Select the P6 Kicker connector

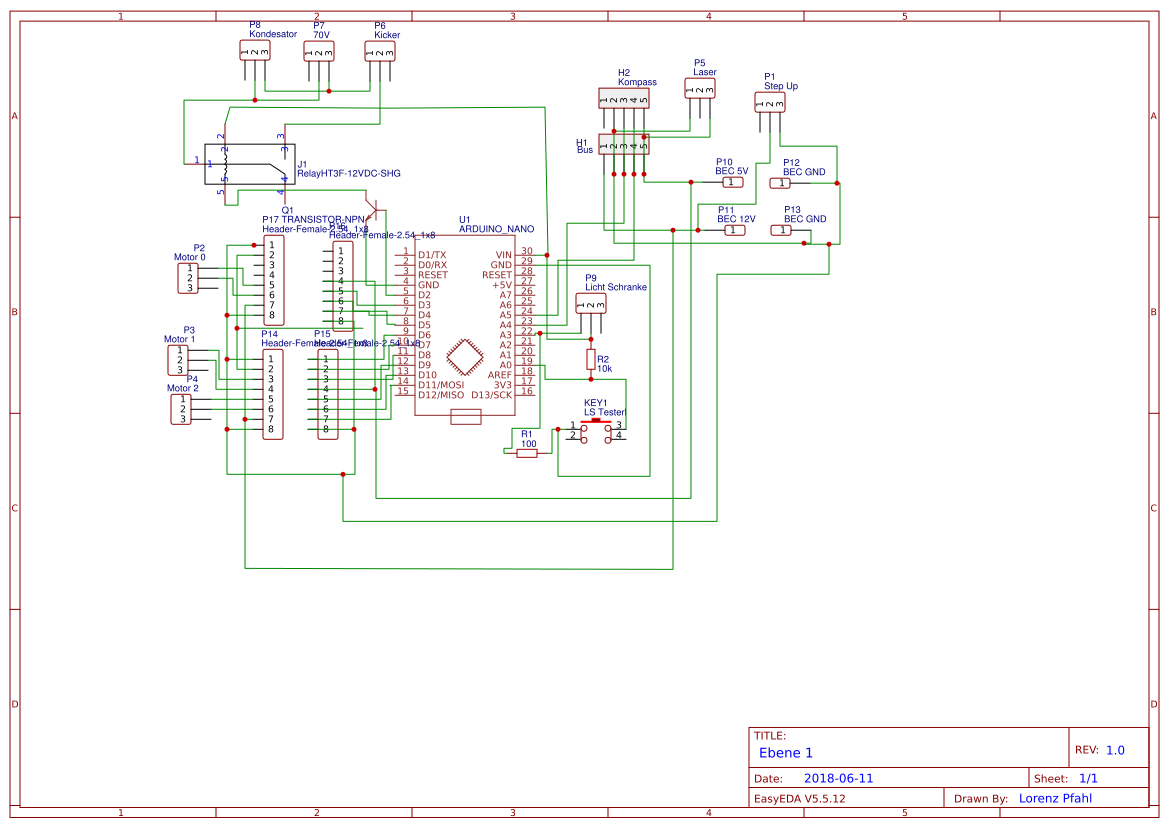click(x=380, y=51)
